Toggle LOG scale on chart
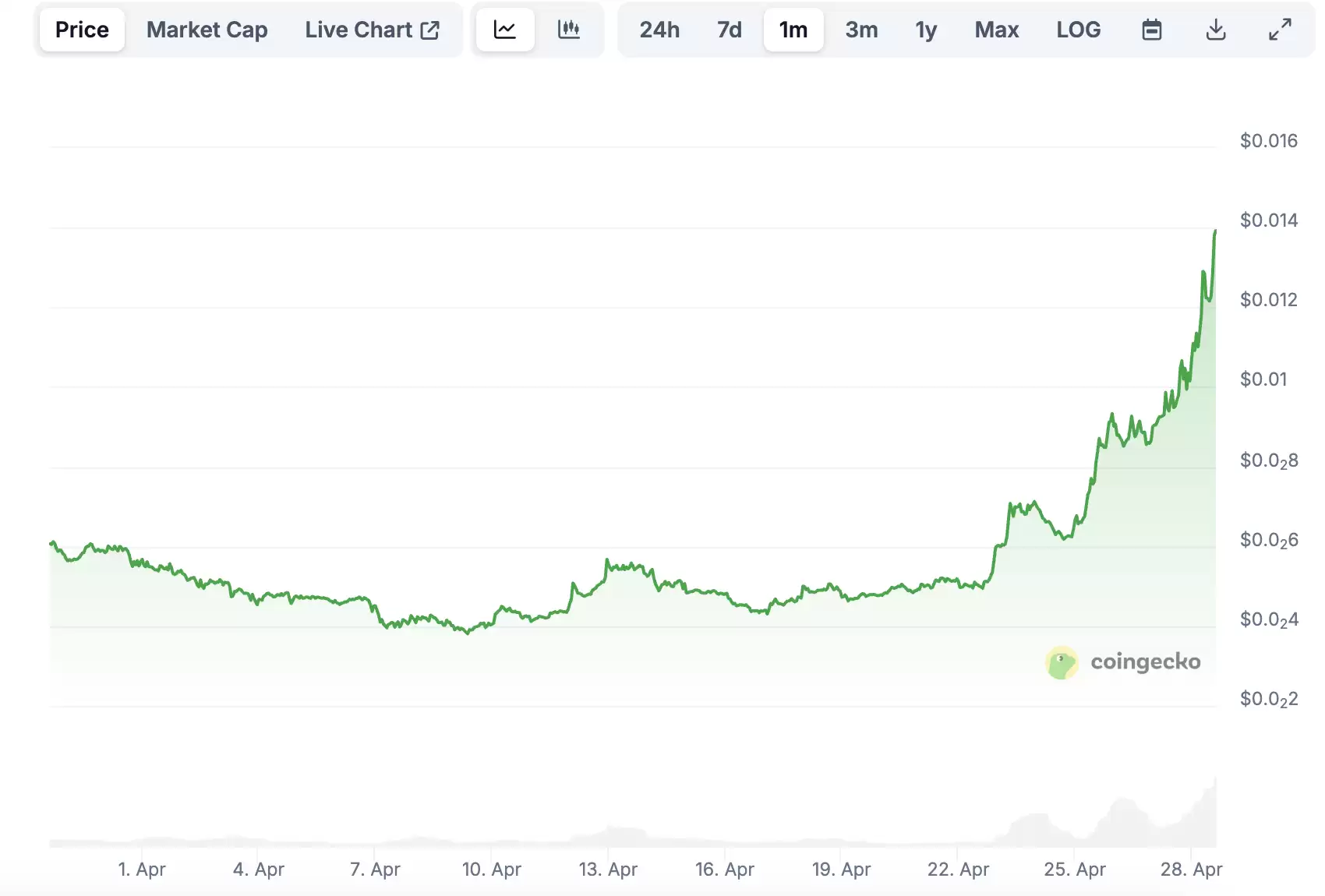The image size is (1325, 896). point(1078,30)
